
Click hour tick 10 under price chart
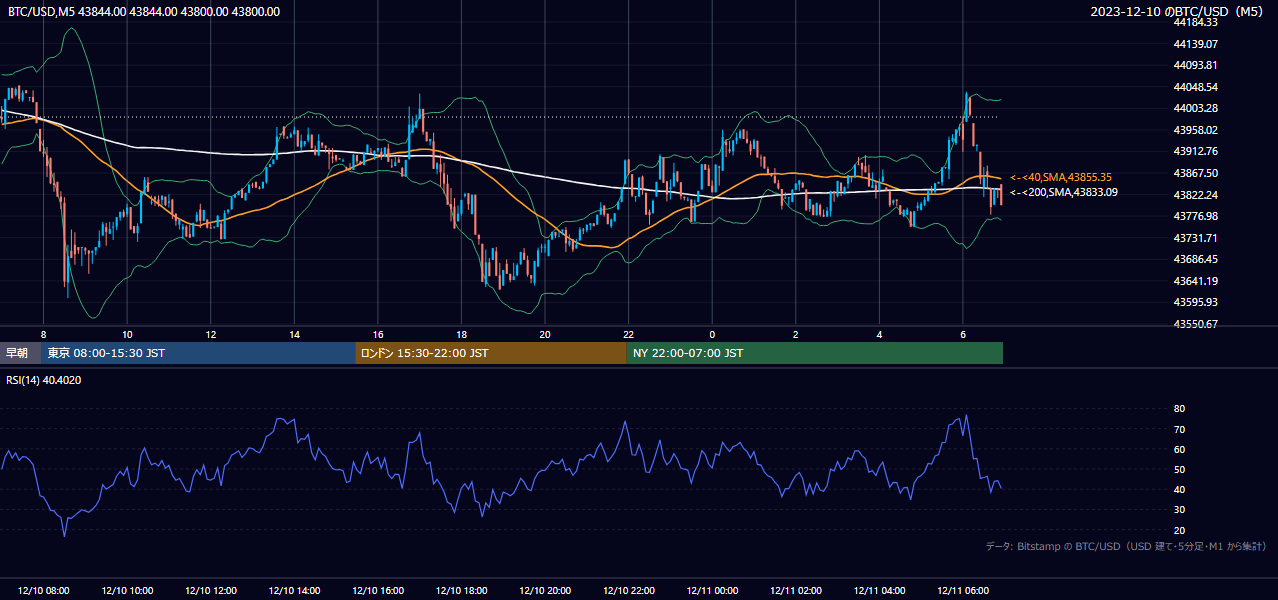(127, 334)
